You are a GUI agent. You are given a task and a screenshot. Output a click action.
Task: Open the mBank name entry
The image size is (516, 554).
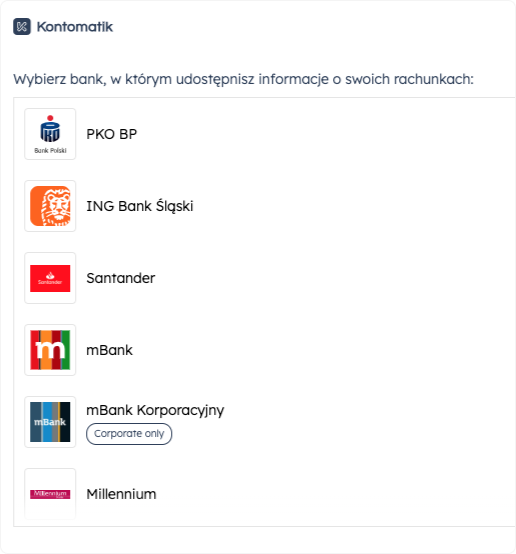110,350
